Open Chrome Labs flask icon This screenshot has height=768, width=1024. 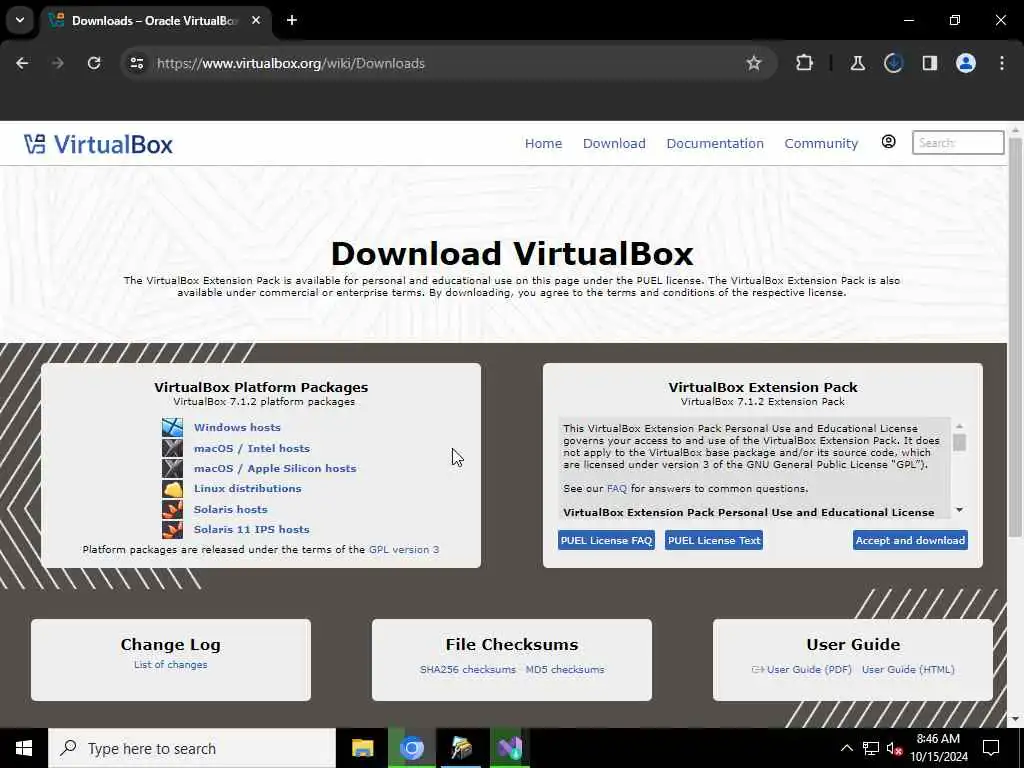tap(857, 63)
